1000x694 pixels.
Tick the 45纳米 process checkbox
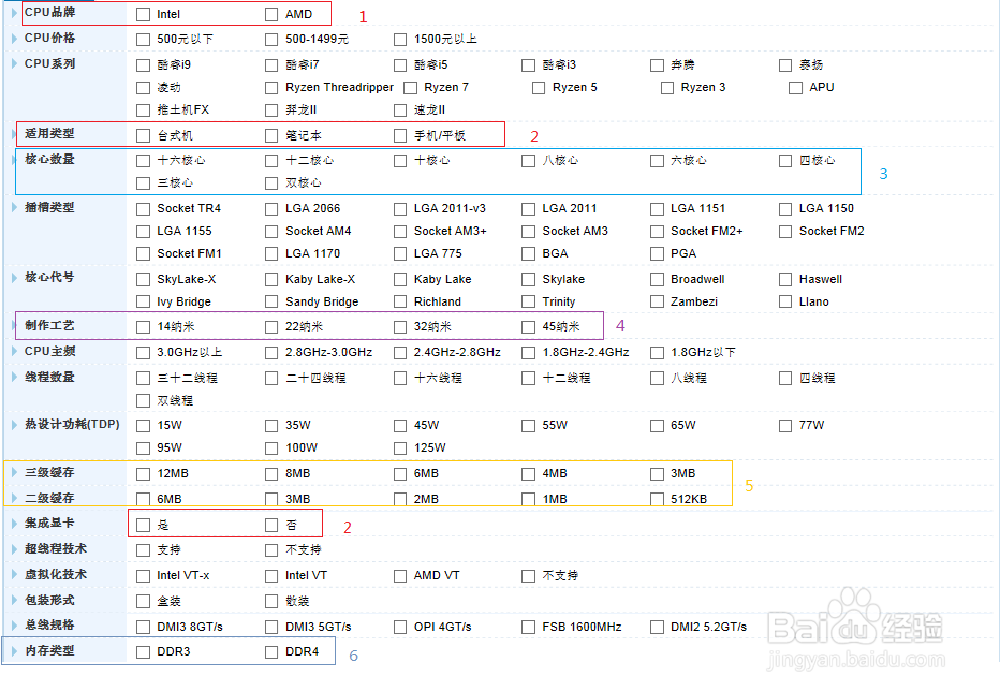click(528, 327)
